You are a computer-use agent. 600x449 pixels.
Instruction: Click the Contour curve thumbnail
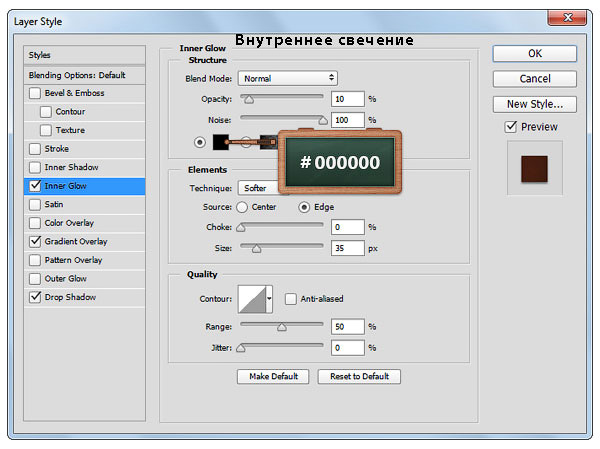pos(252,299)
